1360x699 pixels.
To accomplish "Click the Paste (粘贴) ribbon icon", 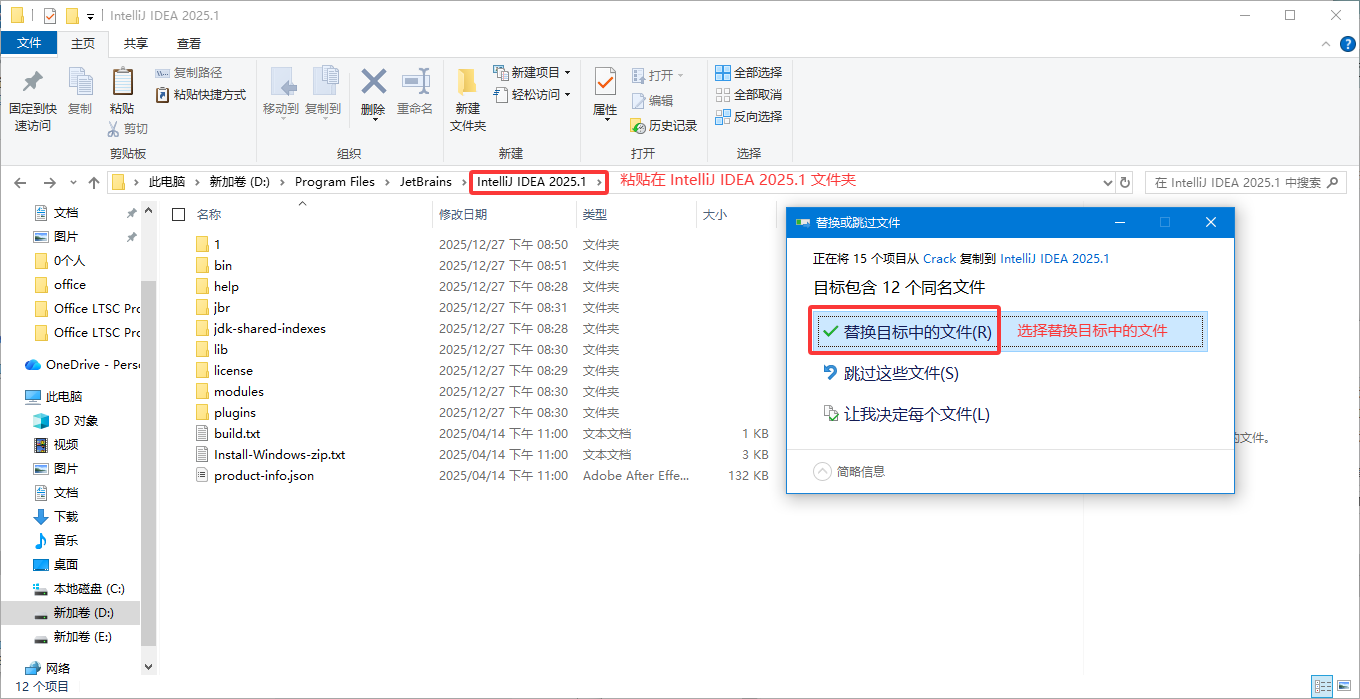I will tap(122, 82).
